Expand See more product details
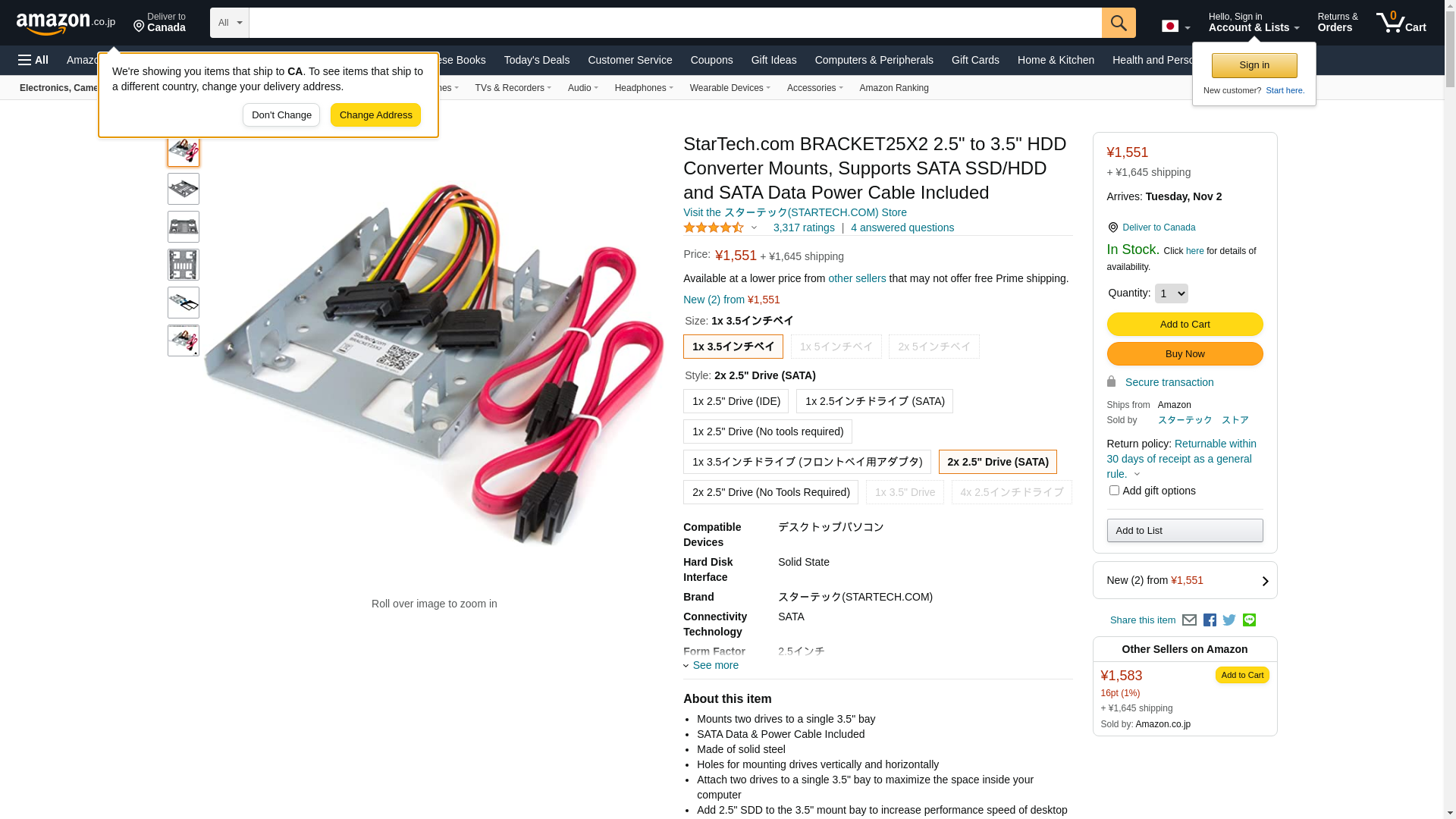Viewport: 1456px width, 819px height. pyautogui.click(x=711, y=666)
